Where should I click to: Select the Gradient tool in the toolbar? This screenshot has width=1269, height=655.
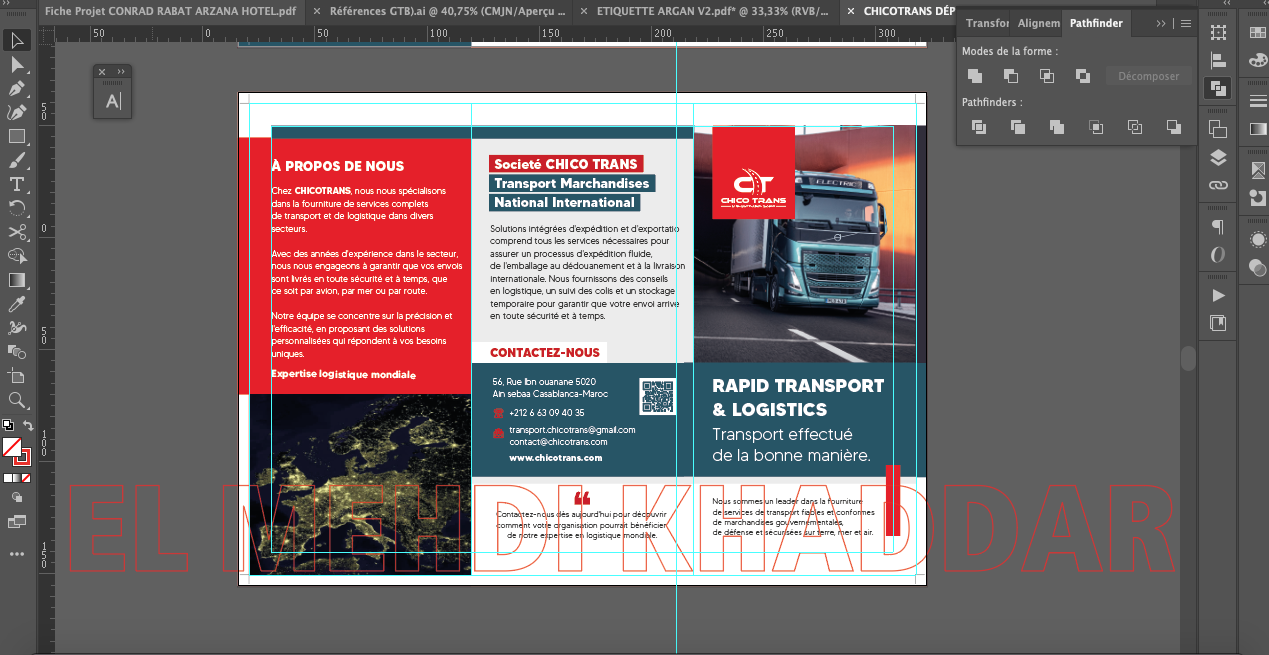point(17,281)
